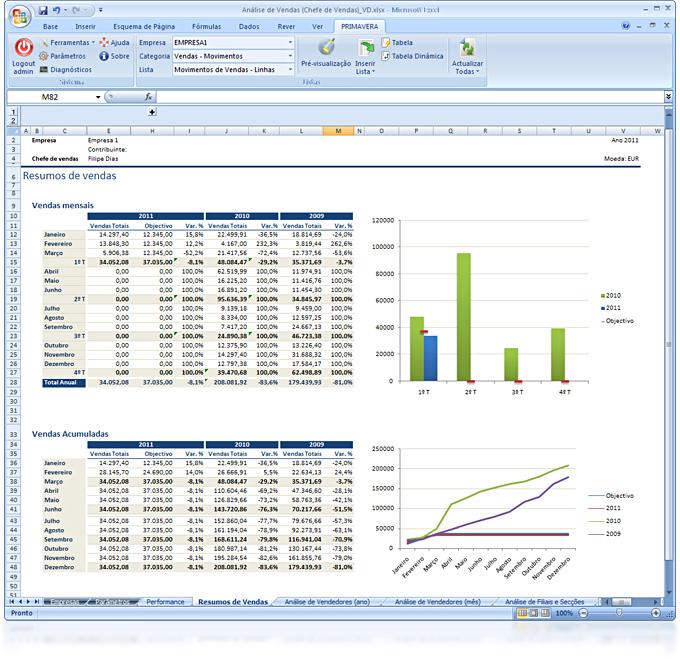Select column M header

click(x=338, y=131)
